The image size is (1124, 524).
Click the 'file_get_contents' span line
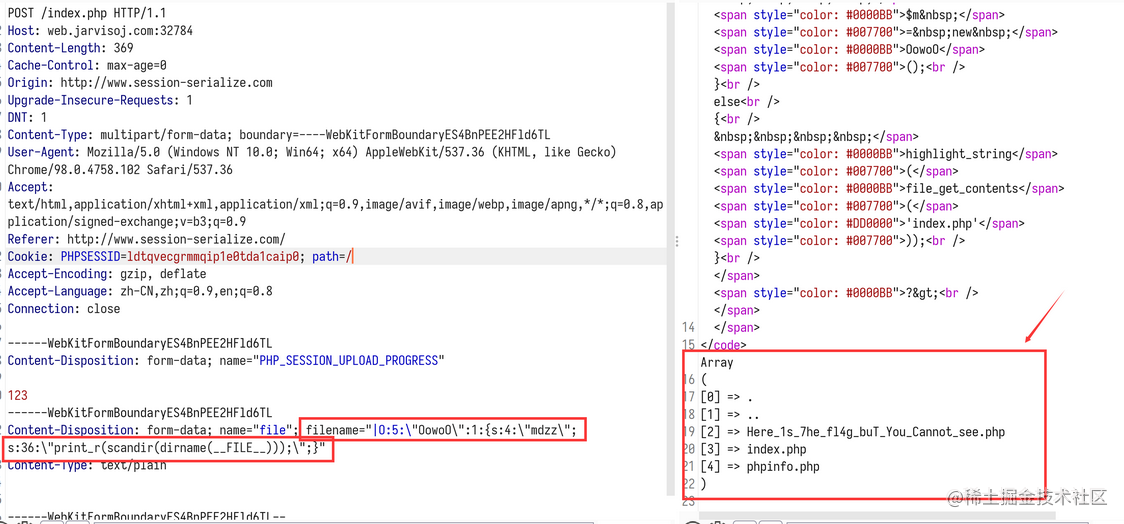tap(889, 189)
